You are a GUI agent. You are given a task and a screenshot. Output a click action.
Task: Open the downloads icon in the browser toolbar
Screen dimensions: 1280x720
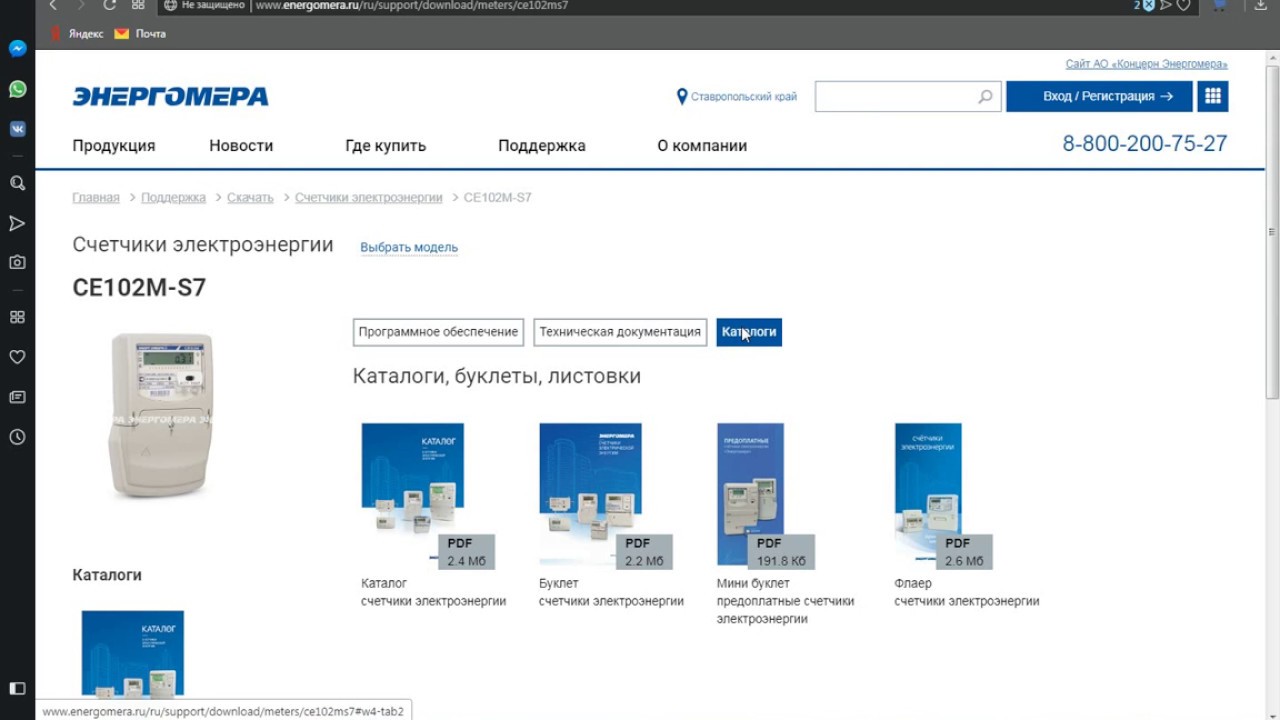click(1260, 5)
